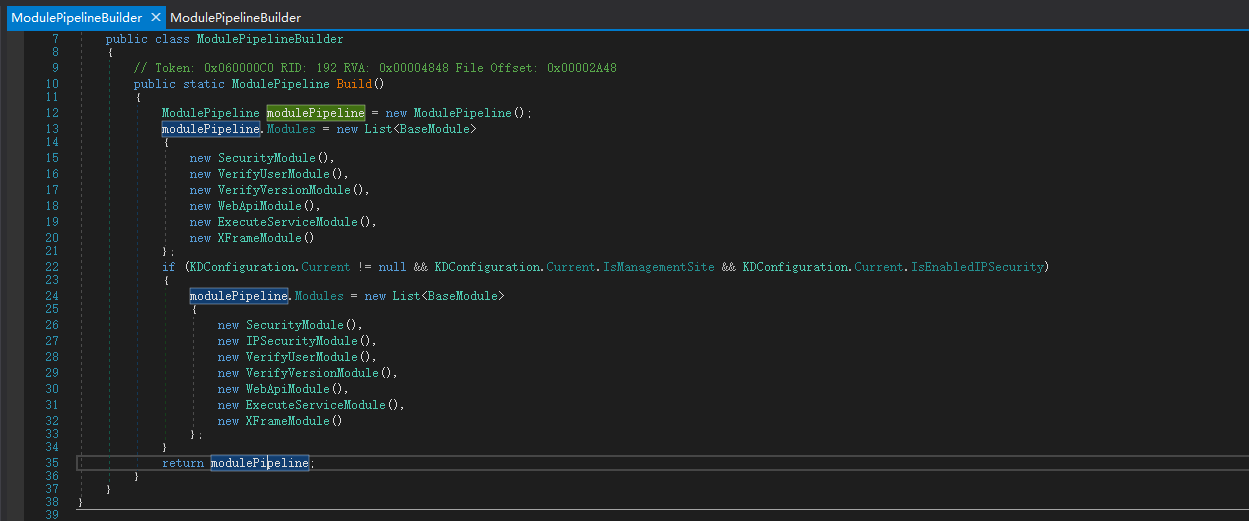Screen dimensions: 1249x521
Task: Switch to the inactive ModulePipelineBuilder tab
Action: pos(235,17)
